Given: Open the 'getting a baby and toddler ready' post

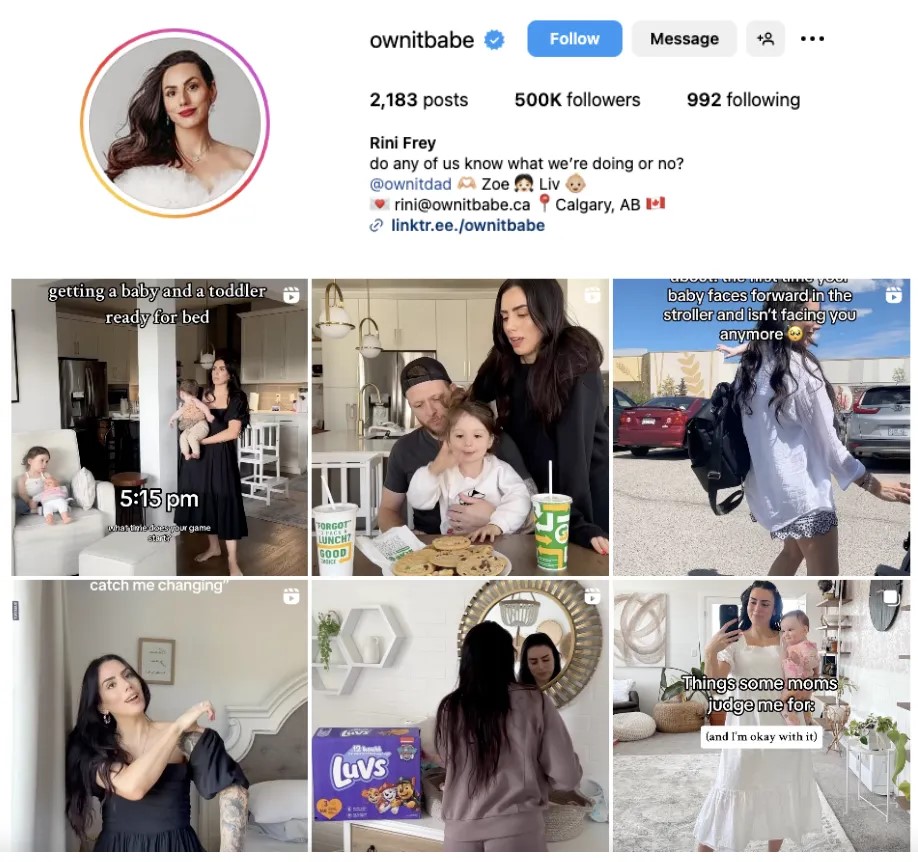Looking at the screenshot, I should [x=159, y=427].
